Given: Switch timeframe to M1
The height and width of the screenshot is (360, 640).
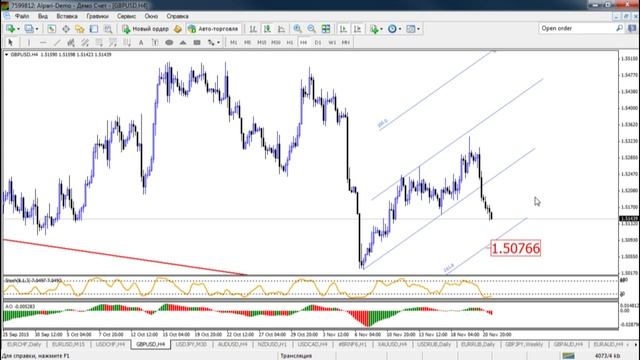Looking at the screenshot, I should tap(233, 42).
